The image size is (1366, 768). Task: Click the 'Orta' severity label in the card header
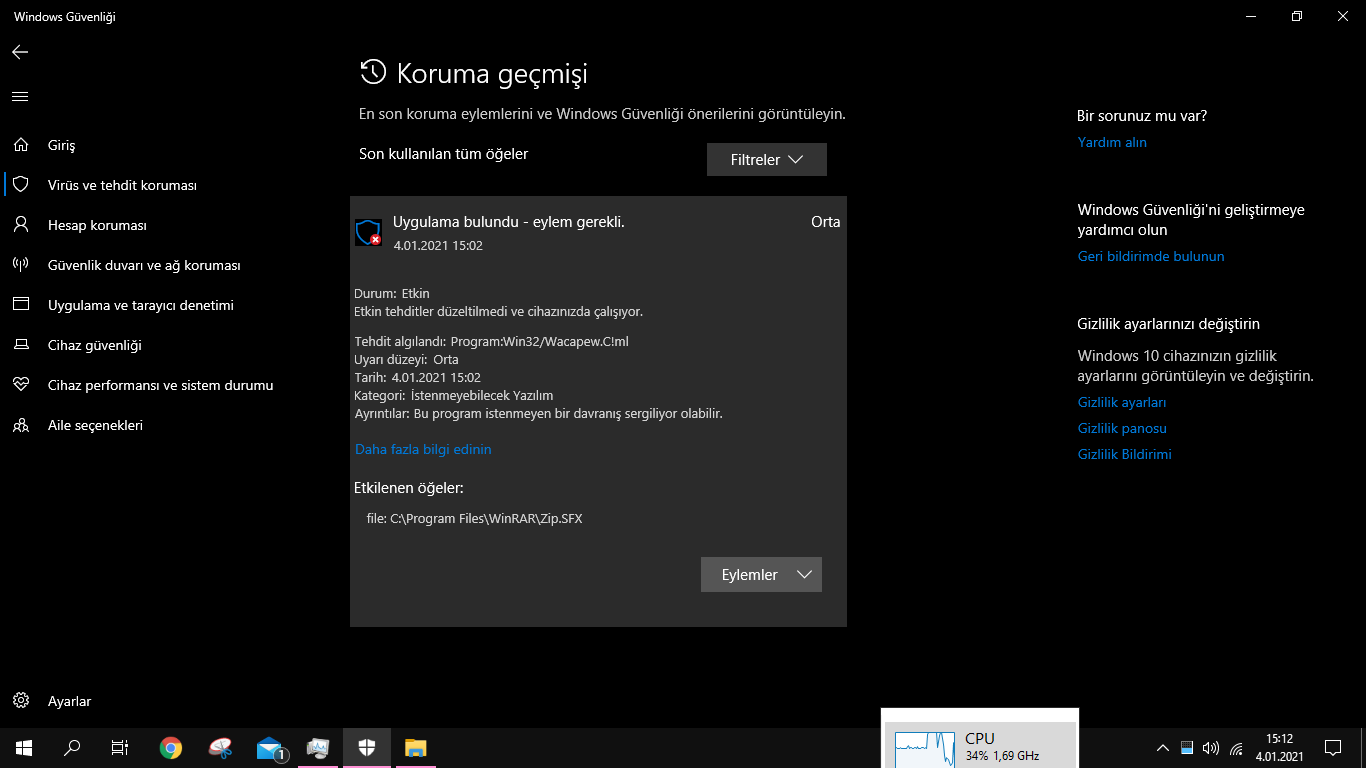[x=825, y=222]
